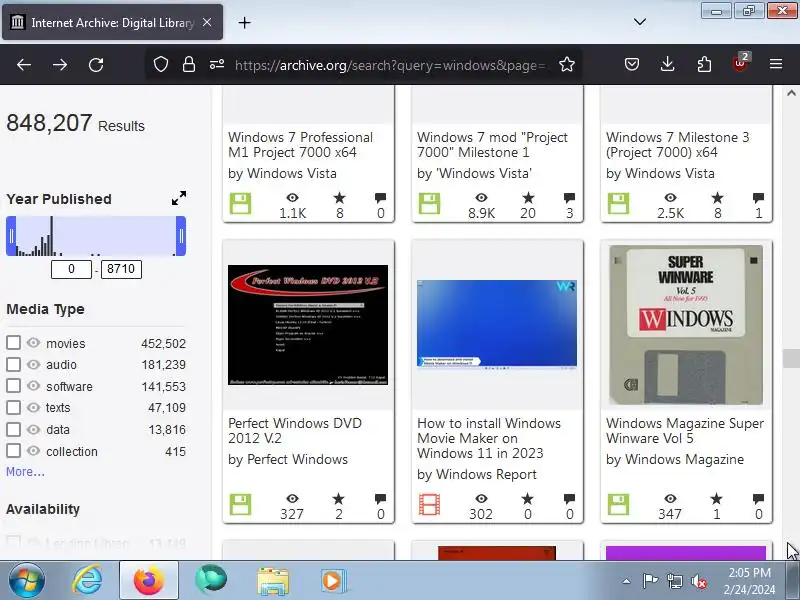
Task: Bookmark this page with the star
Action: (566, 65)
